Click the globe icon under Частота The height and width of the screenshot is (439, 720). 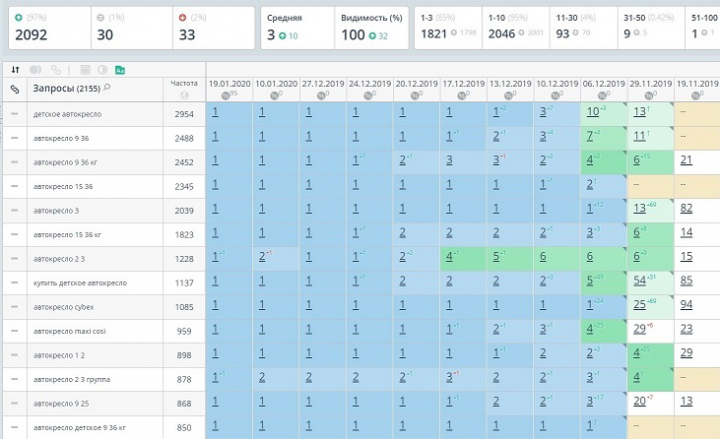click(184, 96)
